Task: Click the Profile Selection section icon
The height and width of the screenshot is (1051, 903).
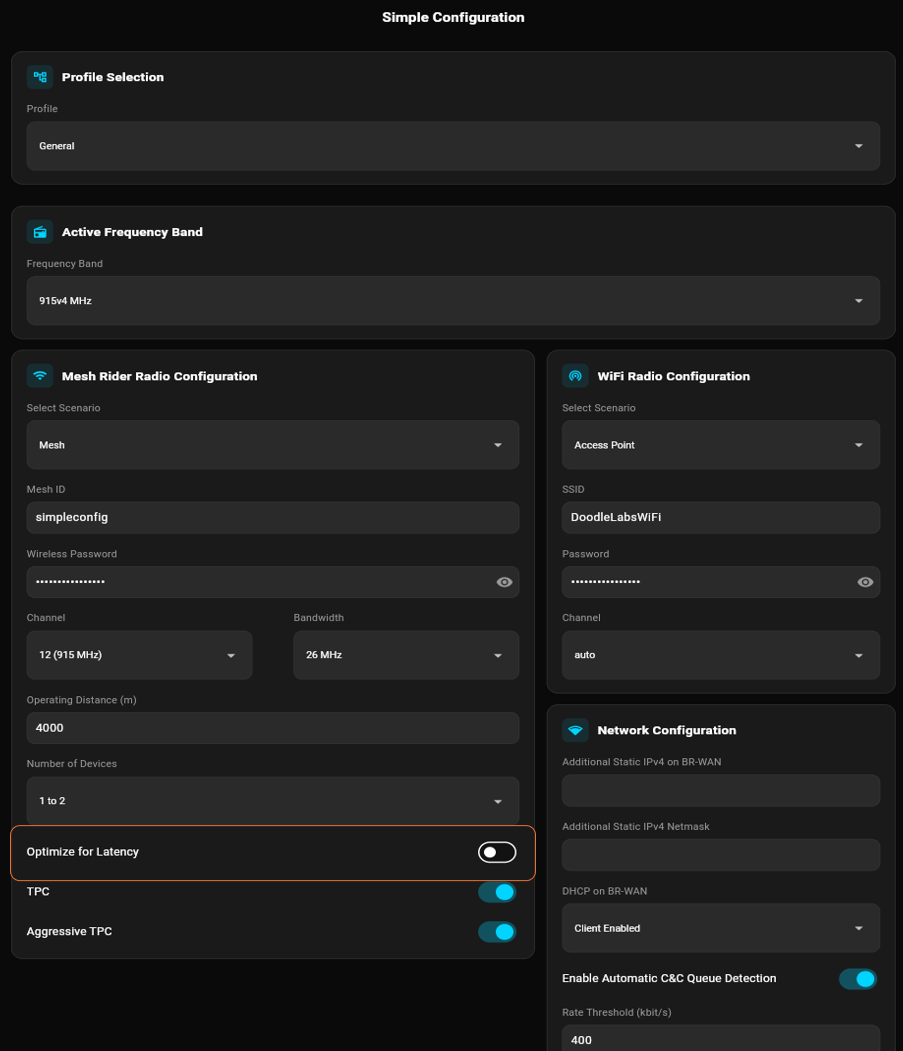Action: 39,76
